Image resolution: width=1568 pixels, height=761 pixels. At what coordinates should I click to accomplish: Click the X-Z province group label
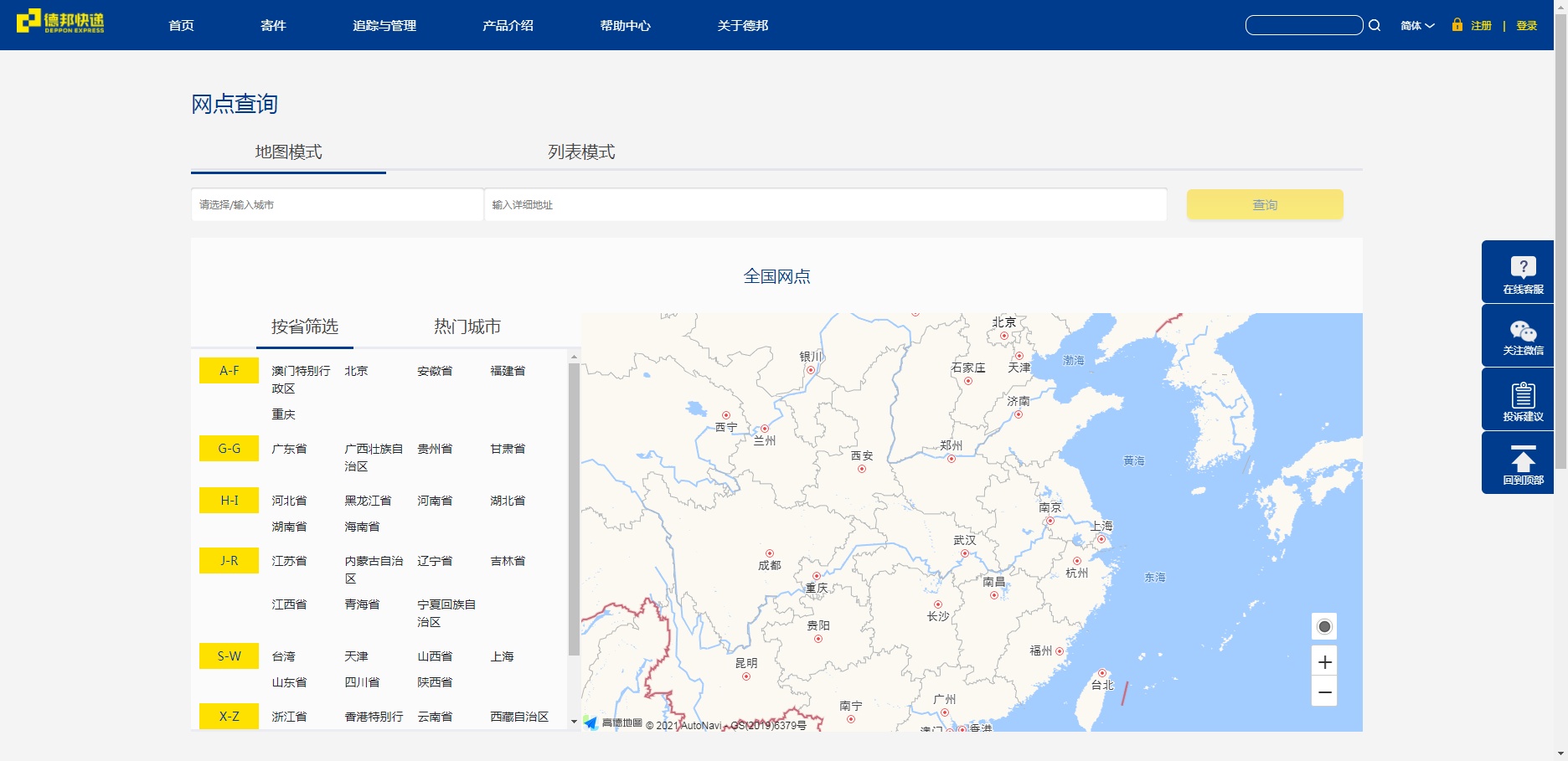229,716
